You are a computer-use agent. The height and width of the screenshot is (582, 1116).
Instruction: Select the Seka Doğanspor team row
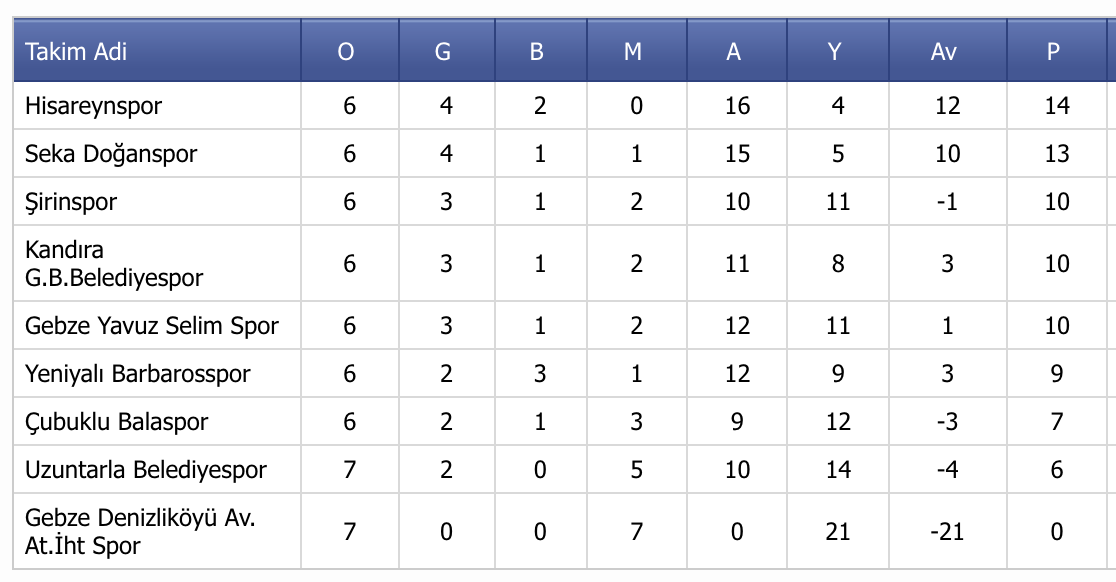111,154
